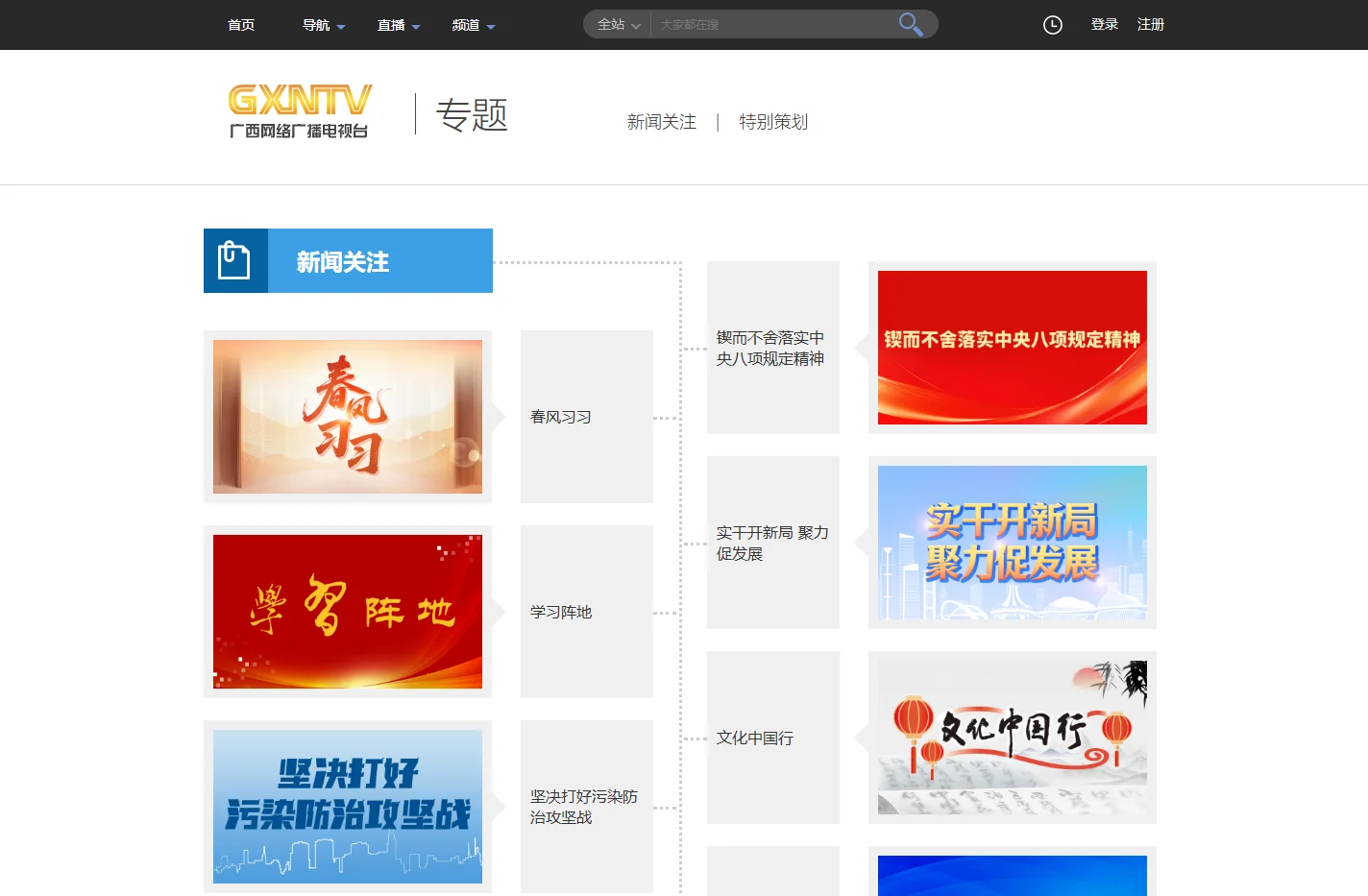Image resolution: width=1368 pixels, height=896 pixels.
Task: Open the 实干开新局 聚力促发展 banner image
Action: 1013,543
